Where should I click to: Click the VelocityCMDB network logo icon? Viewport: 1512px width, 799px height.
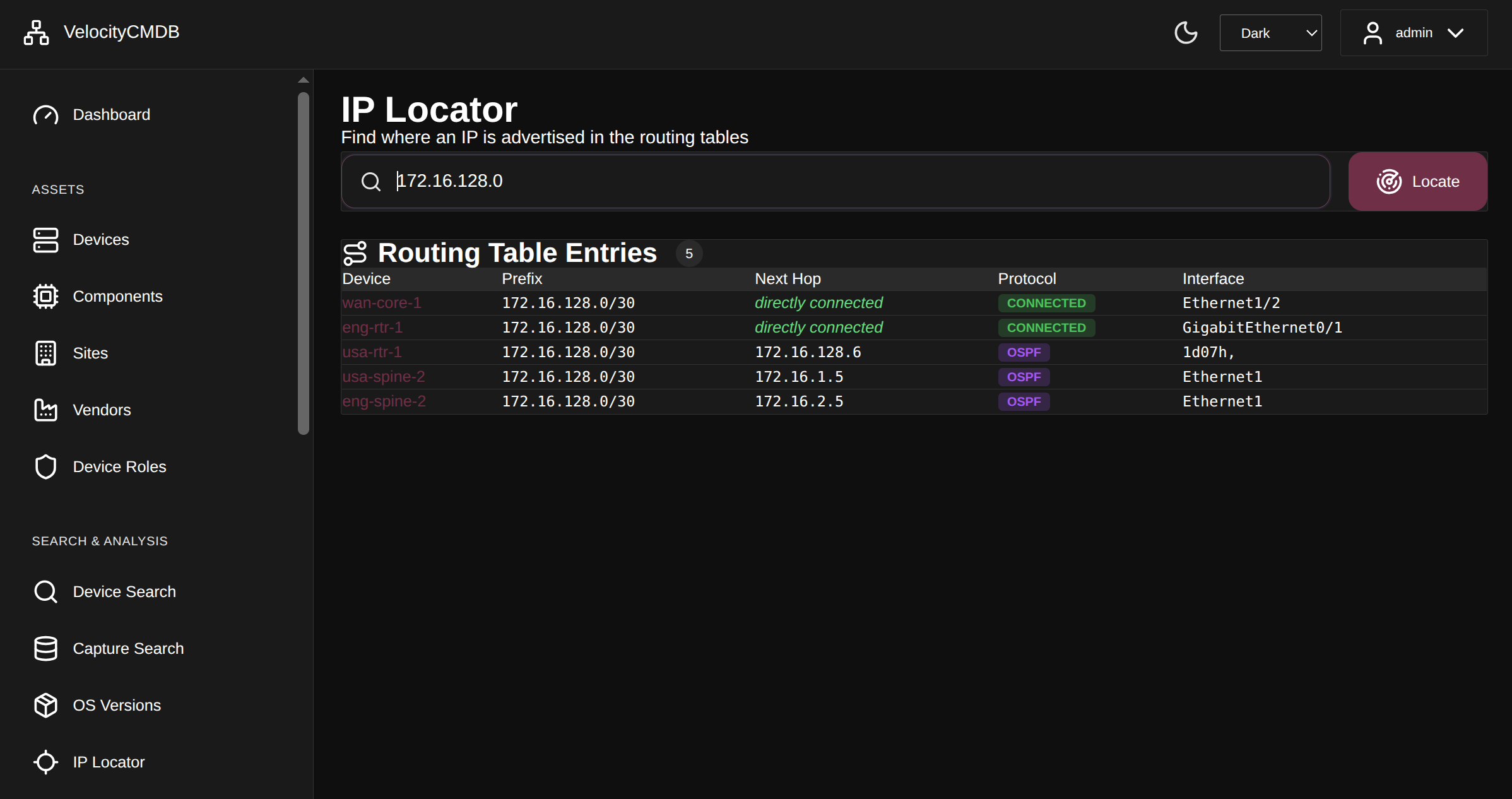pos(36,33)
